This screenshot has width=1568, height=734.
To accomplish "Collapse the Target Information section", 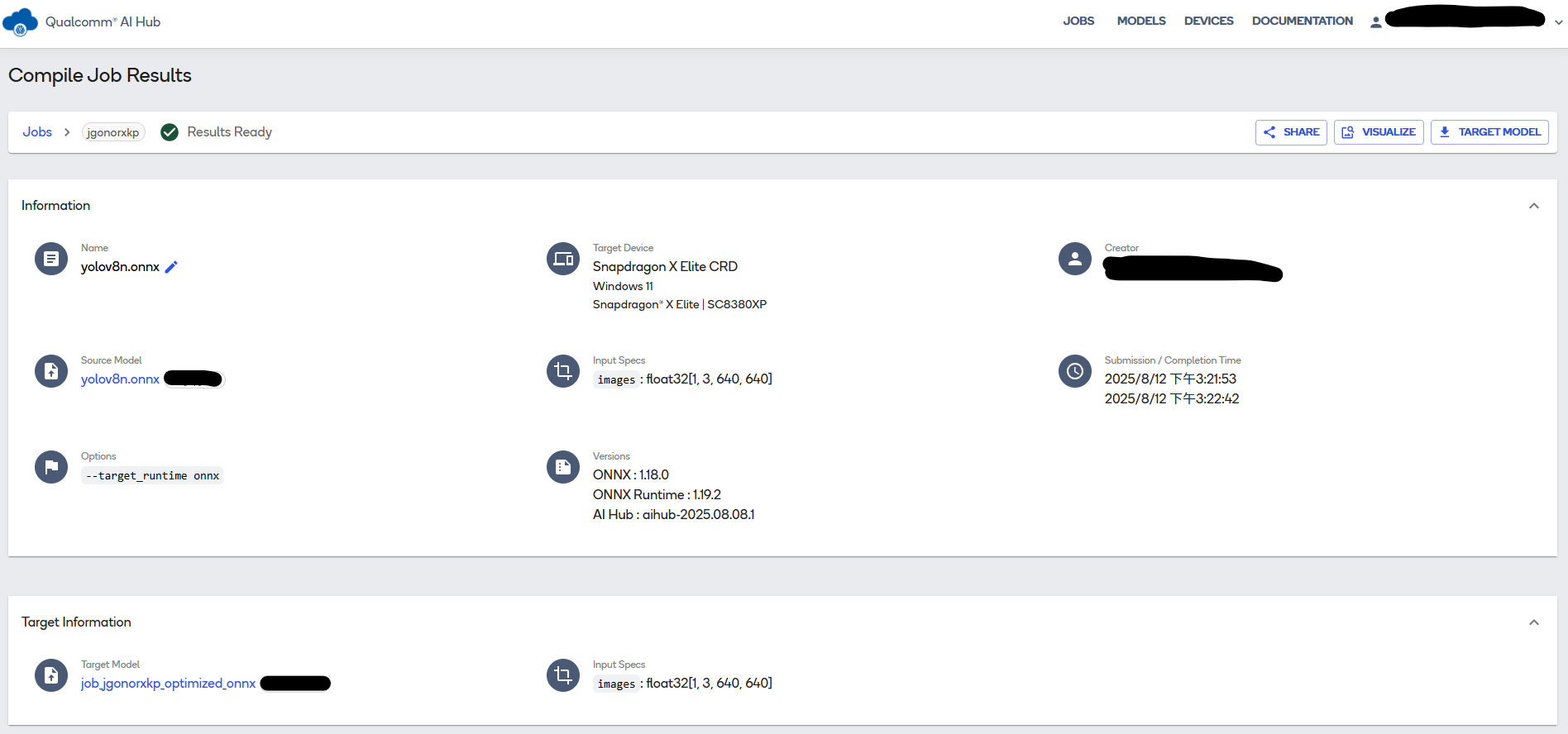I will pyautogui.click(x=1533, y=622).
